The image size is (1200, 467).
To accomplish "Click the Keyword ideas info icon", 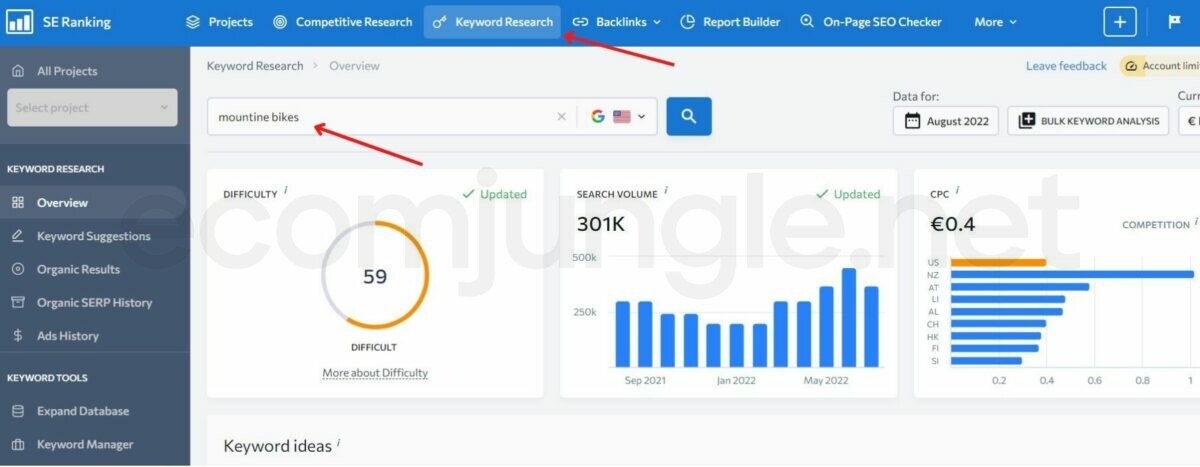I will (339, 442).
